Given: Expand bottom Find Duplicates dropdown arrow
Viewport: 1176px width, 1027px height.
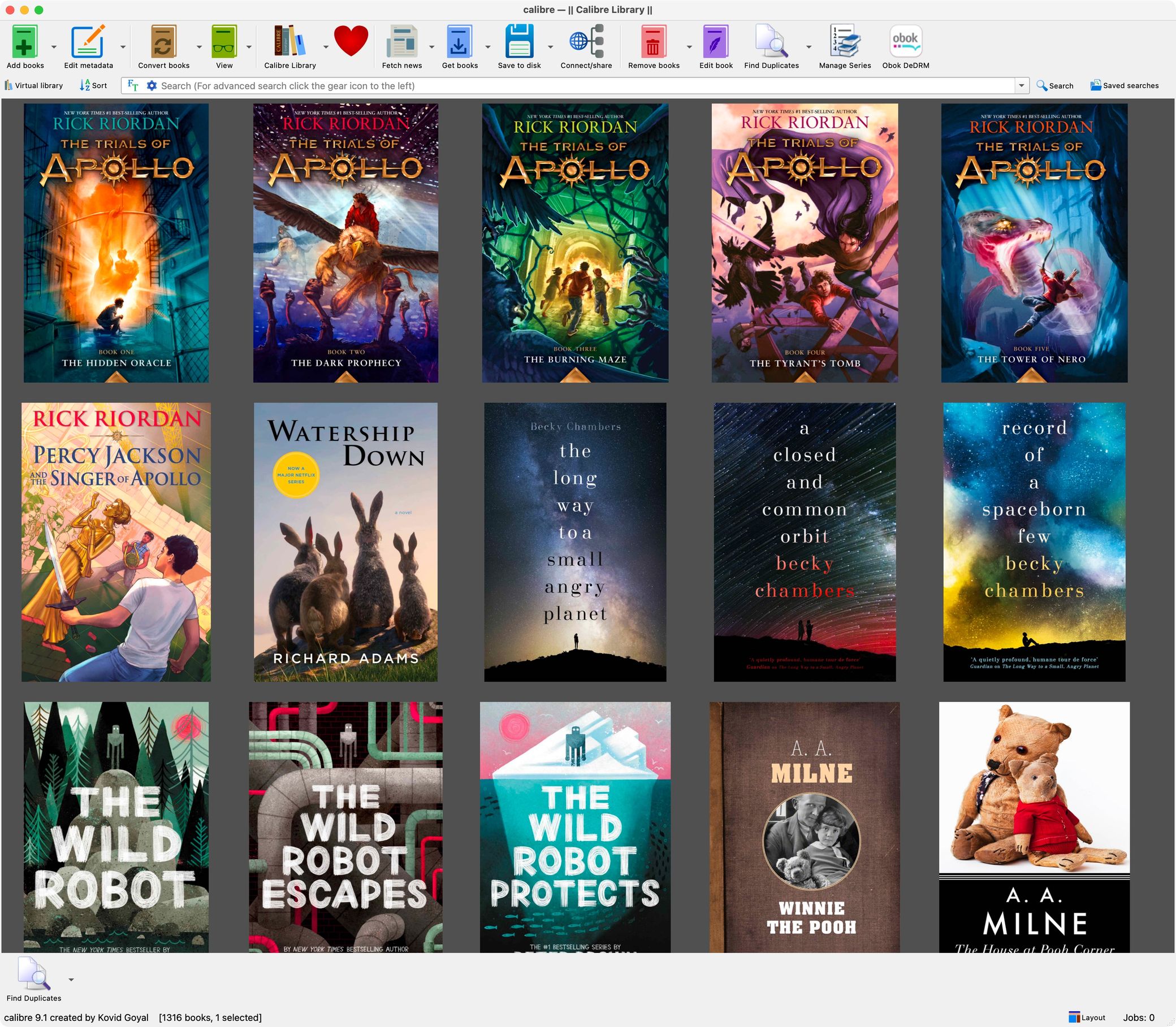Looking at the screenshot, I should [71, 980].
